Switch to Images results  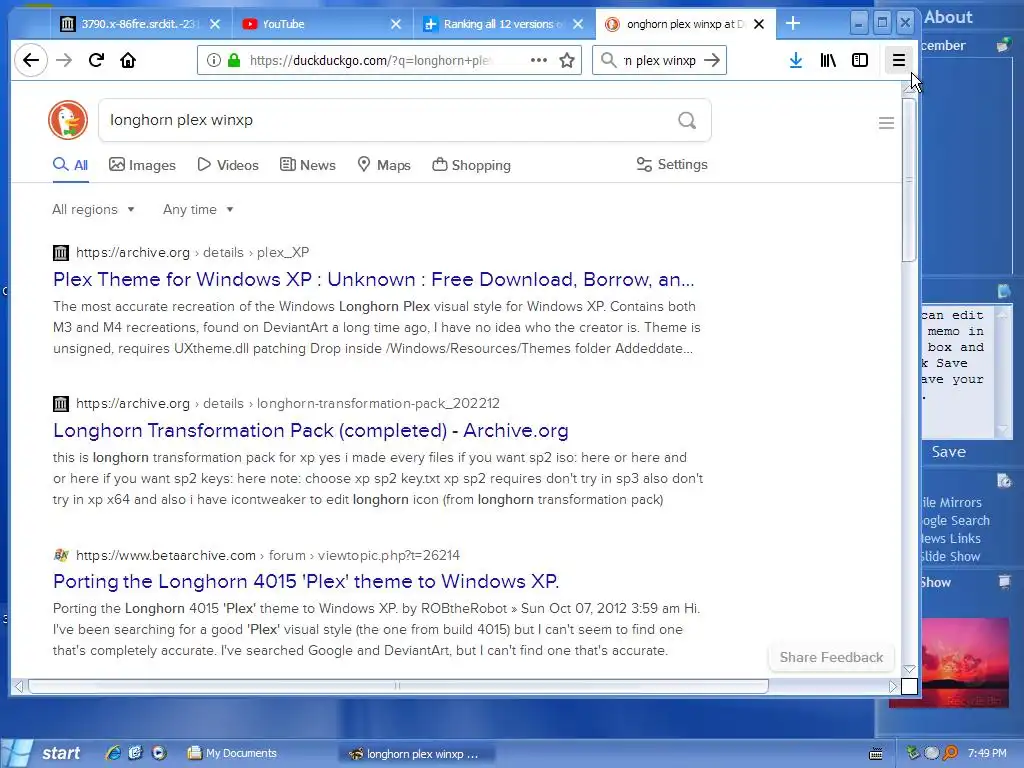[x=142, y=165]
